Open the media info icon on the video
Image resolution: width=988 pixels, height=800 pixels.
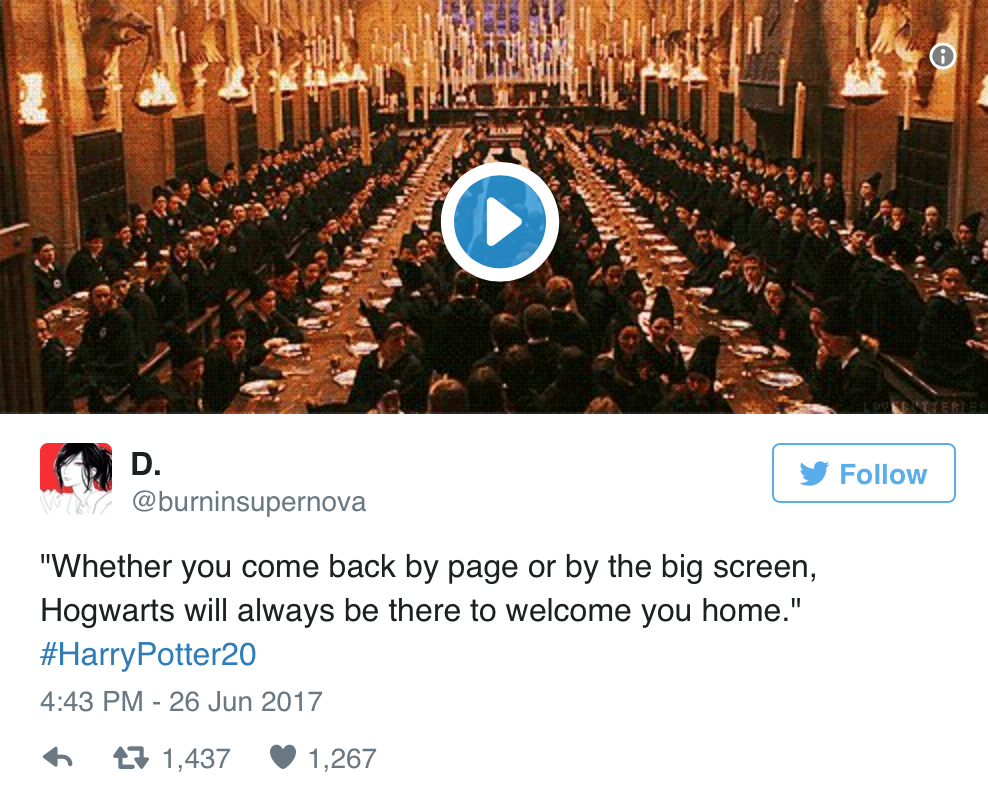coord(943,56)
